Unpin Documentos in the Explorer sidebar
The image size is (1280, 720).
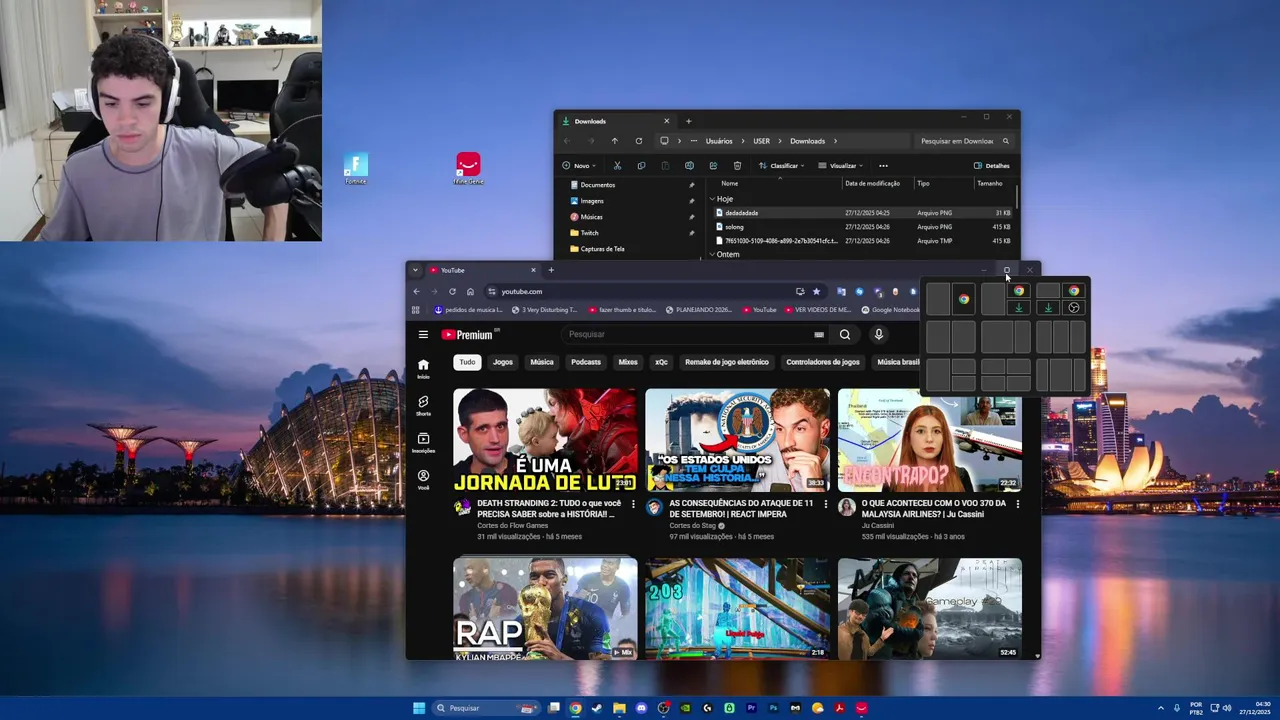coord(691,185)
